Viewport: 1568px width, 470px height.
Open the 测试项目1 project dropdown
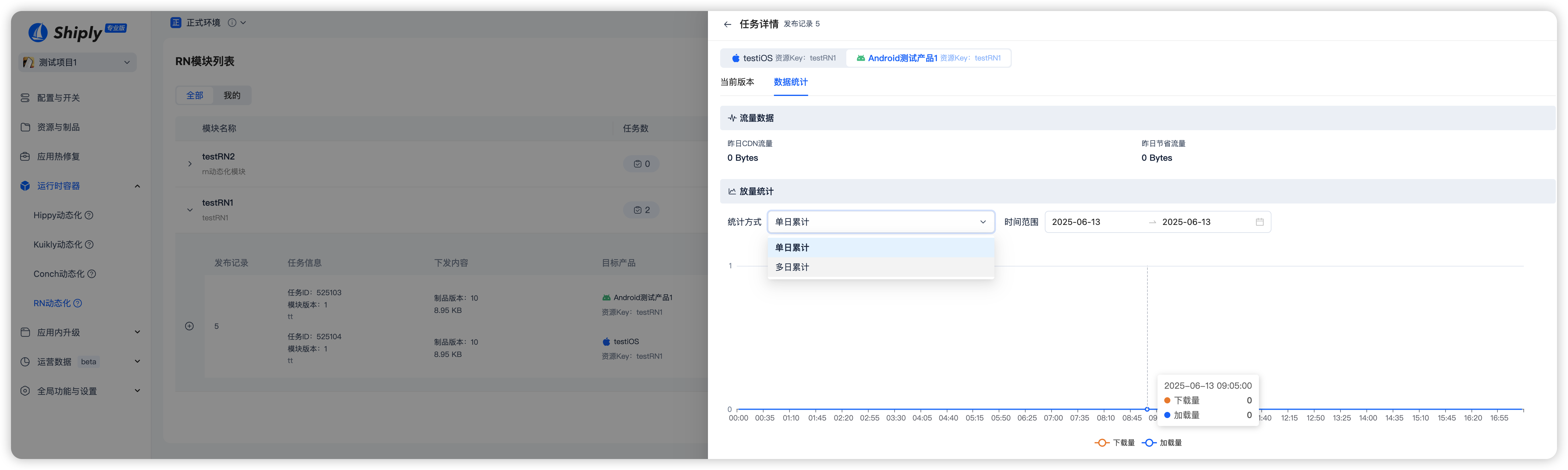point(77,62)
